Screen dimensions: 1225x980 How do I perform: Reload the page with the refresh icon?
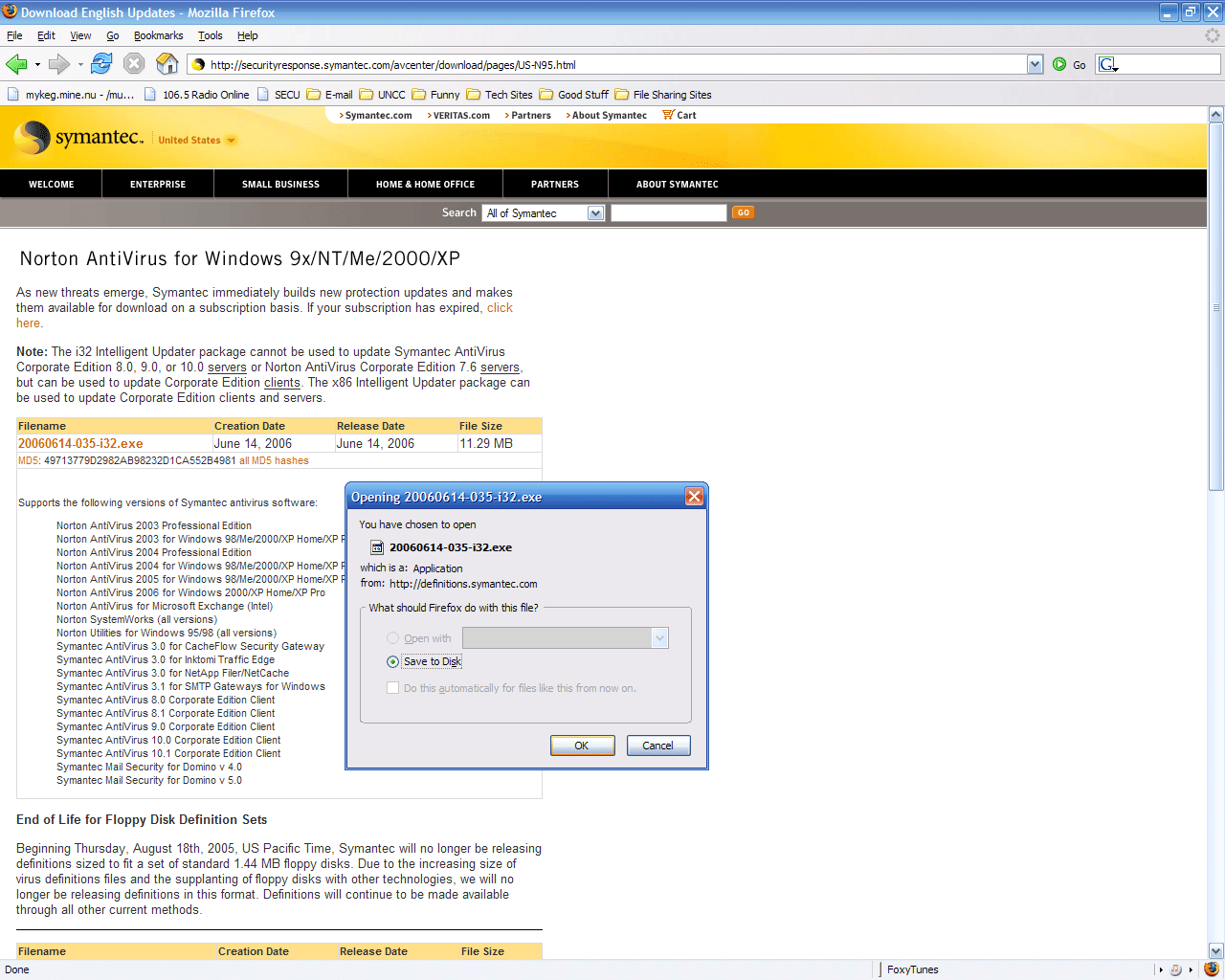(101, 64)
